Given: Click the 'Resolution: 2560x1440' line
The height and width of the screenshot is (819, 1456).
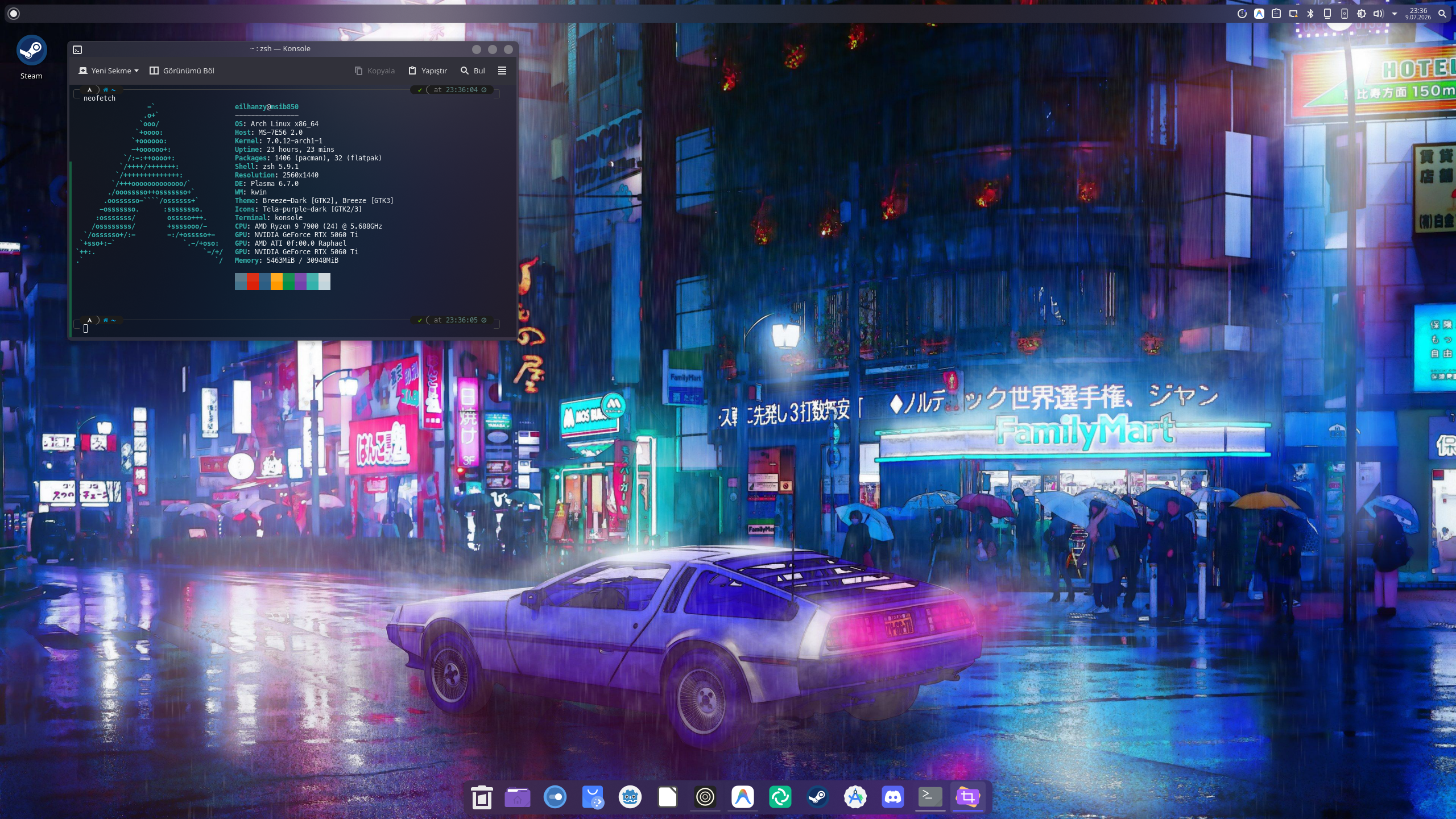Looking at the screenshot, I should (x=276, y=175).
